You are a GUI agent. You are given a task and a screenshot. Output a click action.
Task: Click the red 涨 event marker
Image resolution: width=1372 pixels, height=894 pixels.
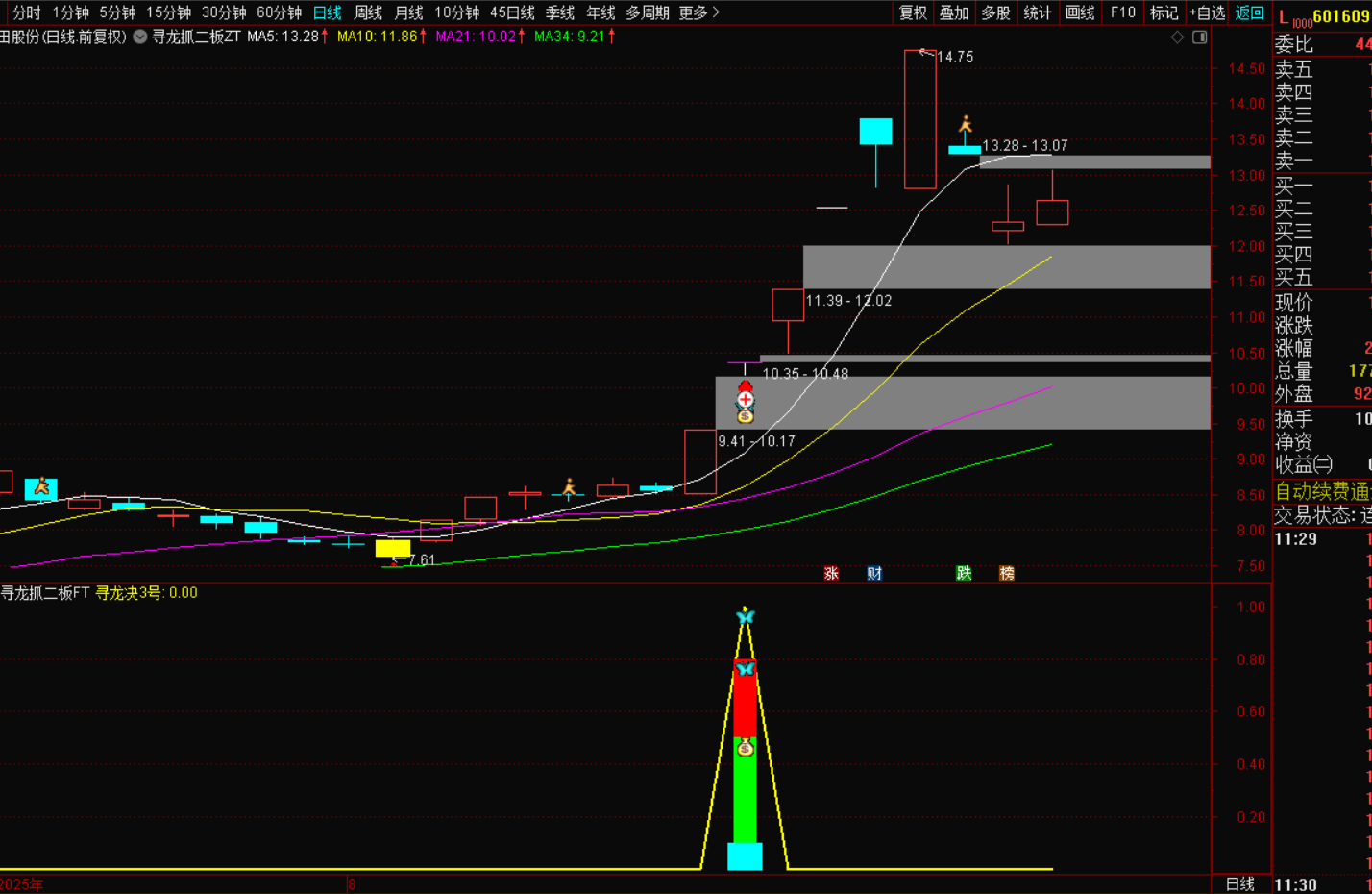(831, 574)
